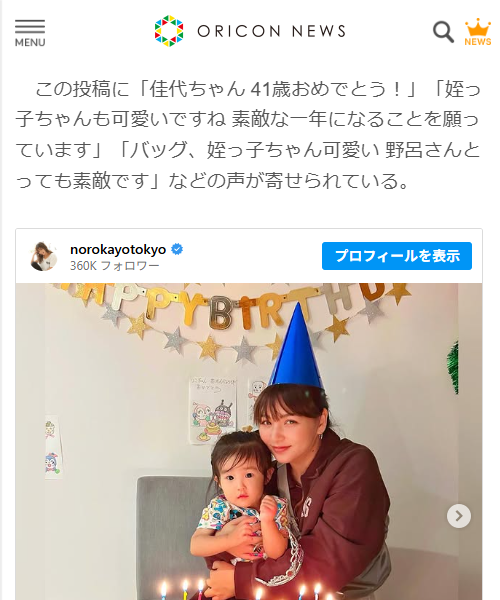Click the プロフィールを表示 button

[x=397, y=256]
